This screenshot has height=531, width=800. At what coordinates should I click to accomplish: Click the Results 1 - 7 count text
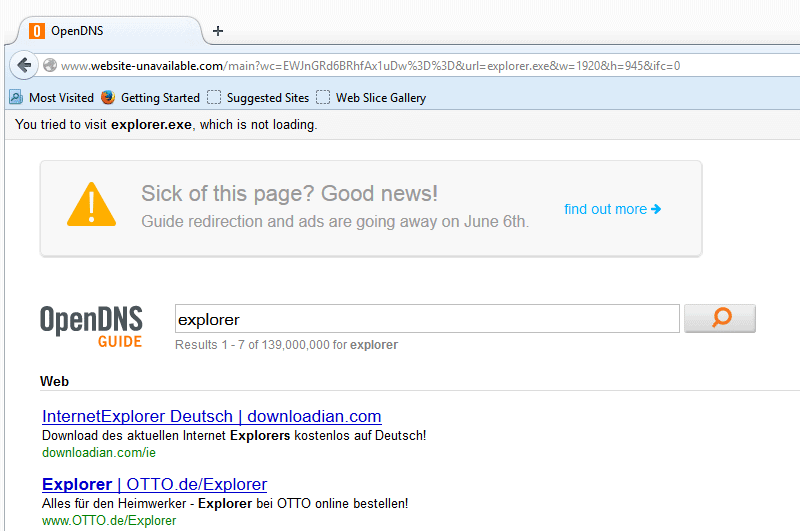coord(286,345)
